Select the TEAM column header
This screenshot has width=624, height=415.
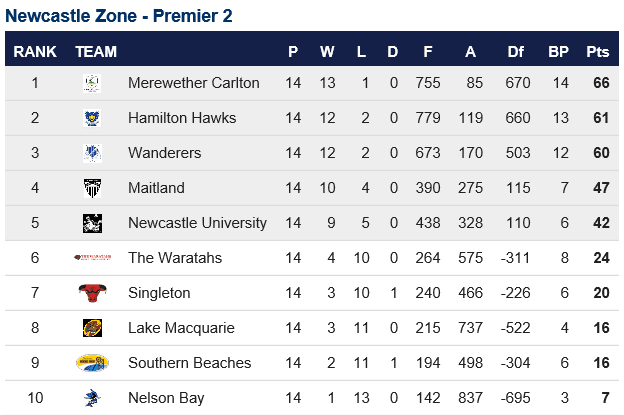[96, 52]
